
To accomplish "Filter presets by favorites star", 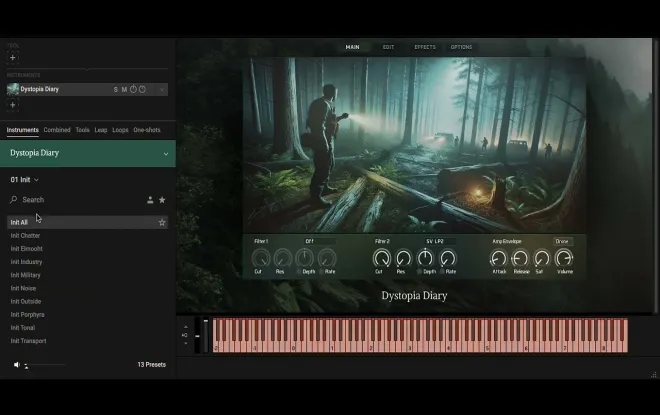I will [162, 200].
